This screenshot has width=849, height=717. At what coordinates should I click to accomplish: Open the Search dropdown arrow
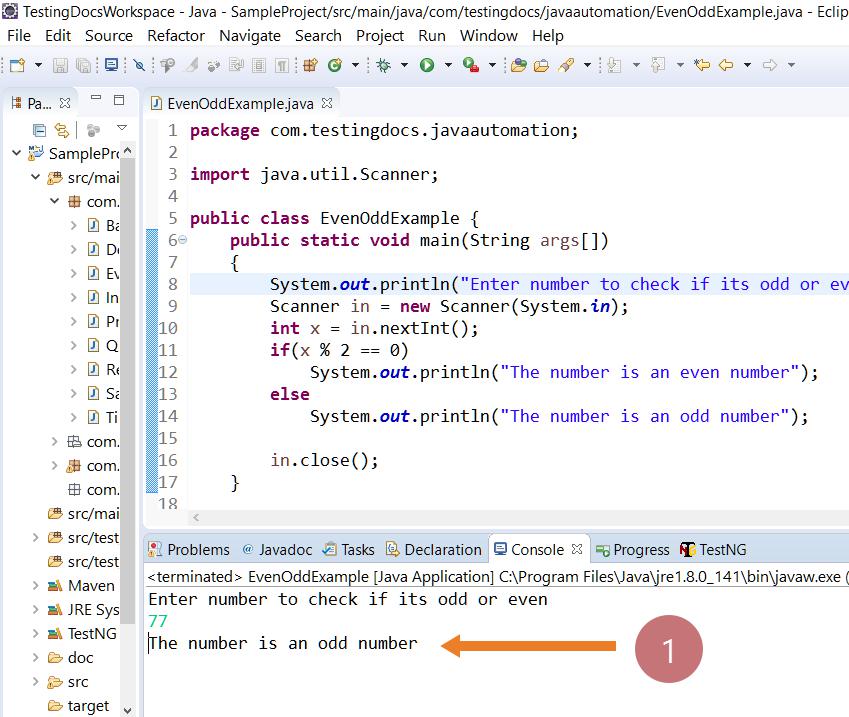point(587,66)
